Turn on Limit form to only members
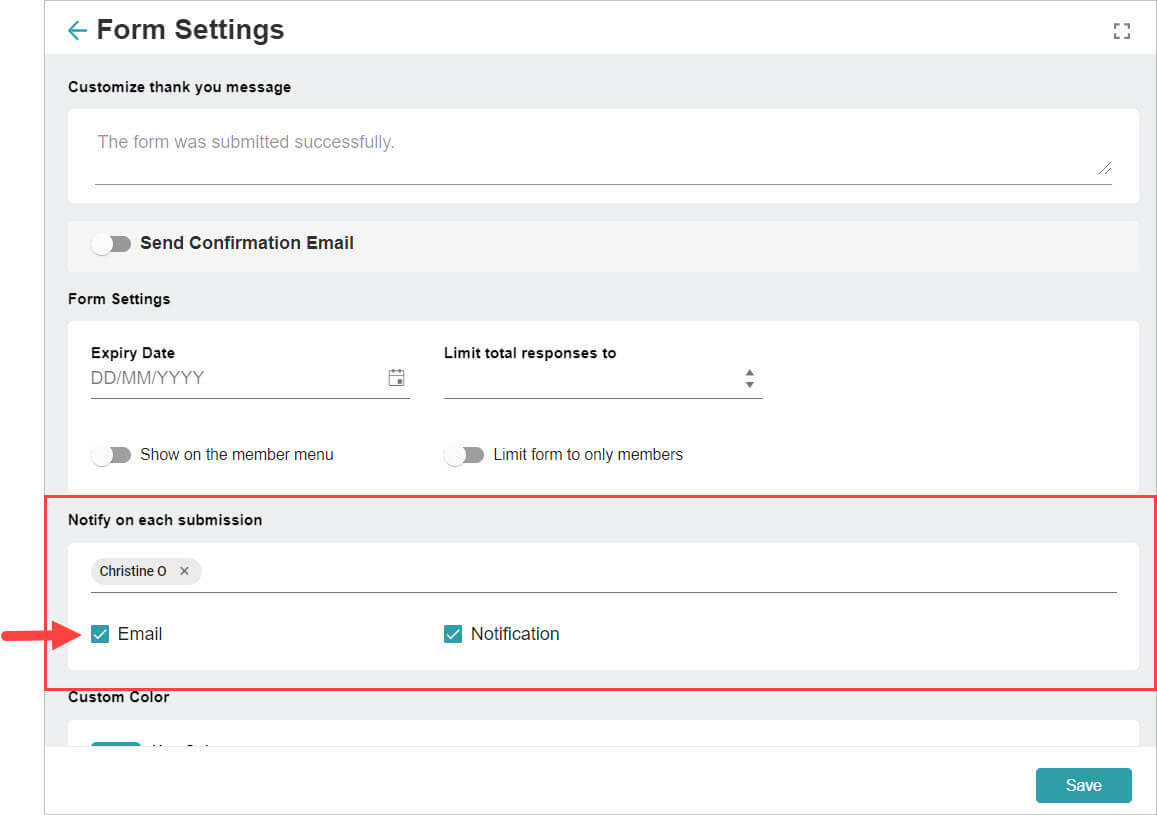The image size is (1157, 815). [x=464, y=455]
